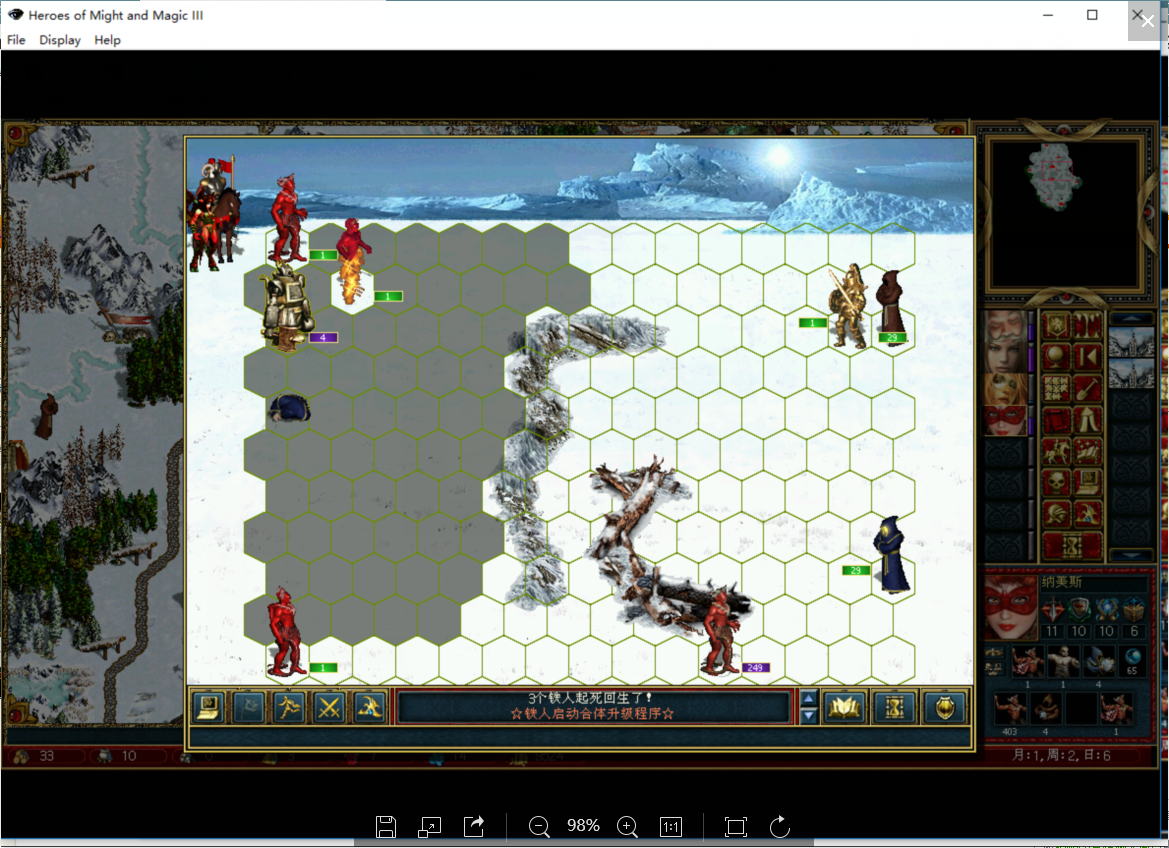
Task: Click the wizard hat button in adventure panel
Action: [1087, 514]
